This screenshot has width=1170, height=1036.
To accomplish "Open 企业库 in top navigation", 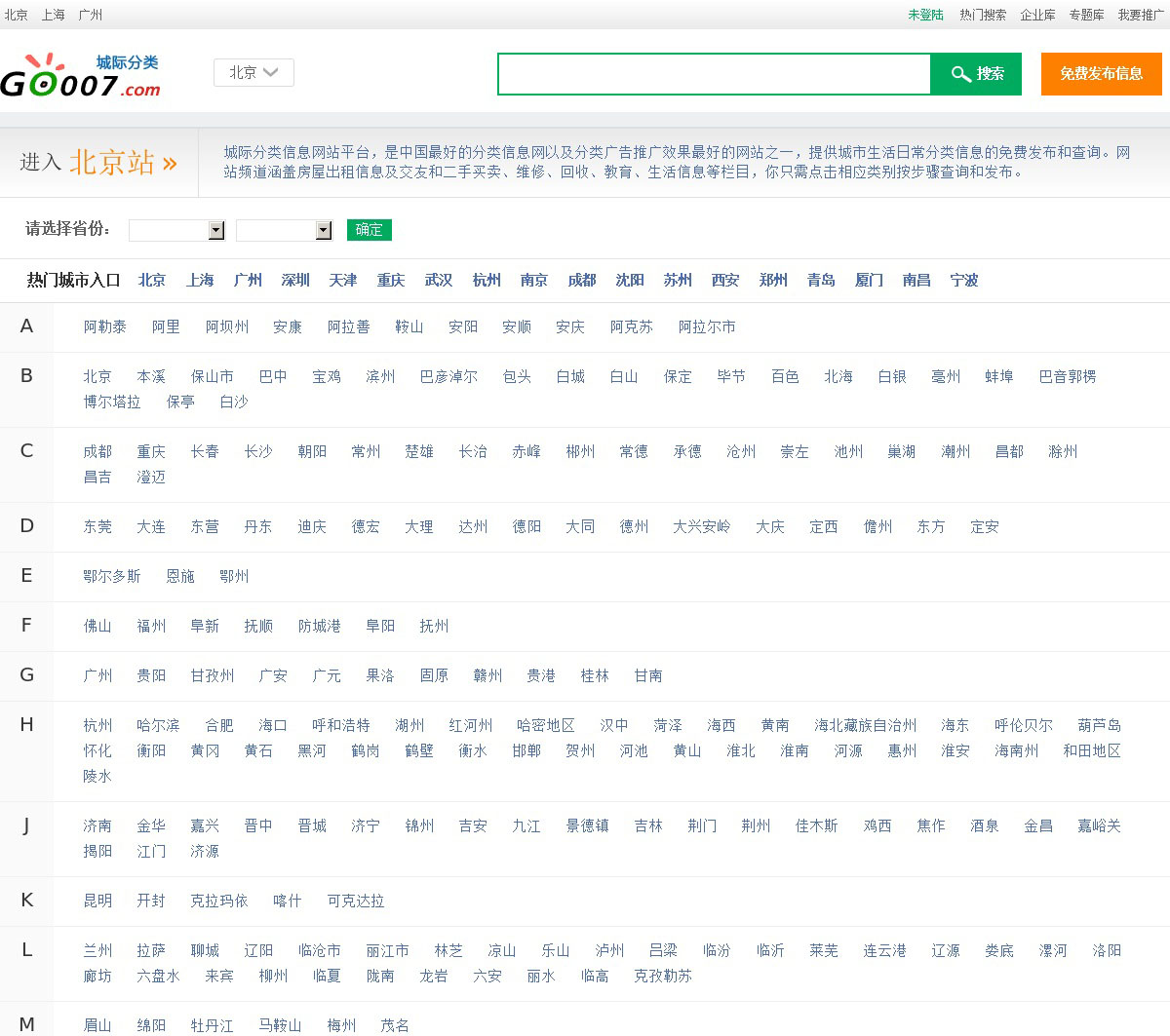I will click(x=1037, y=15).
